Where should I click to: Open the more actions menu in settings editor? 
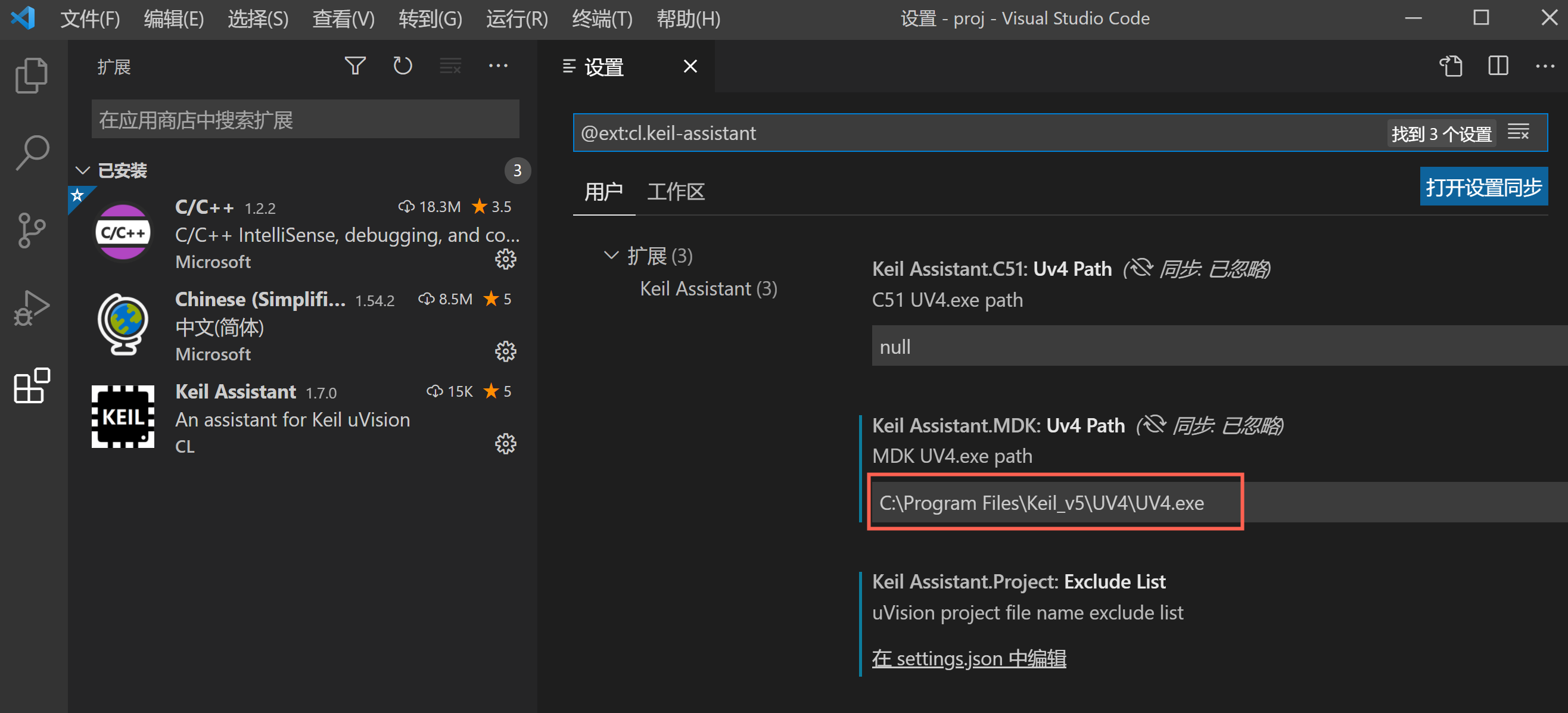click(1545, 66)
